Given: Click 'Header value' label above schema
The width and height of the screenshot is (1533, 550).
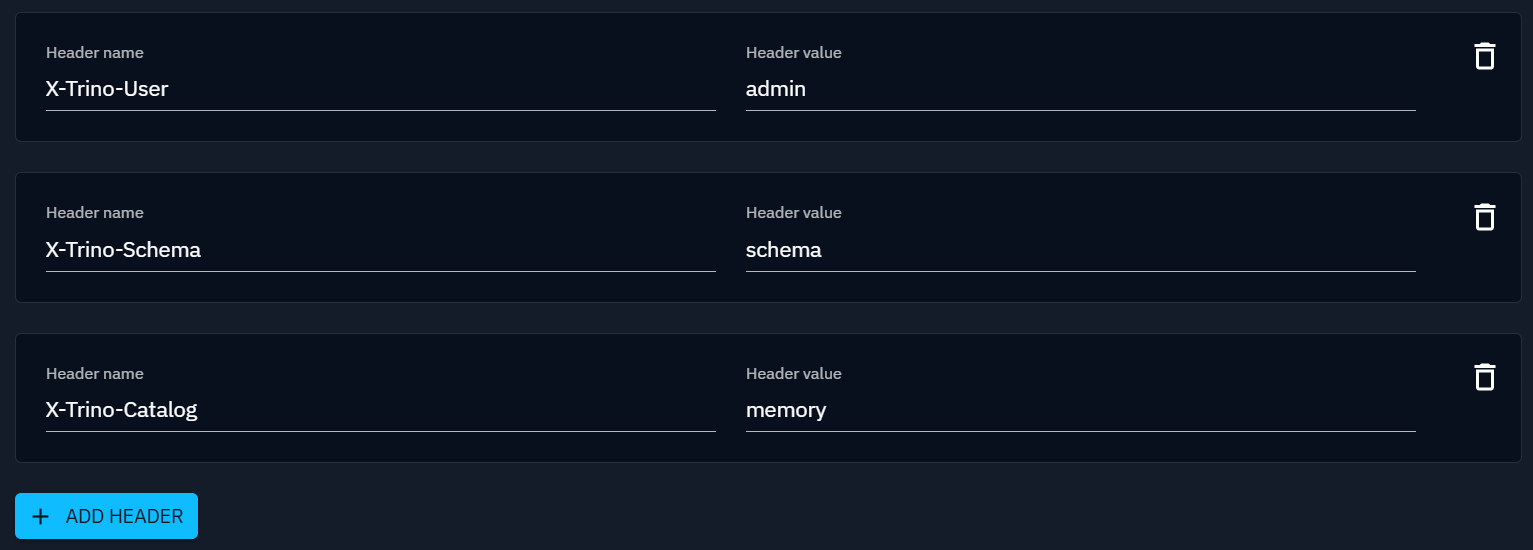Looking at the screenshot, I should [x=794, y=213].
